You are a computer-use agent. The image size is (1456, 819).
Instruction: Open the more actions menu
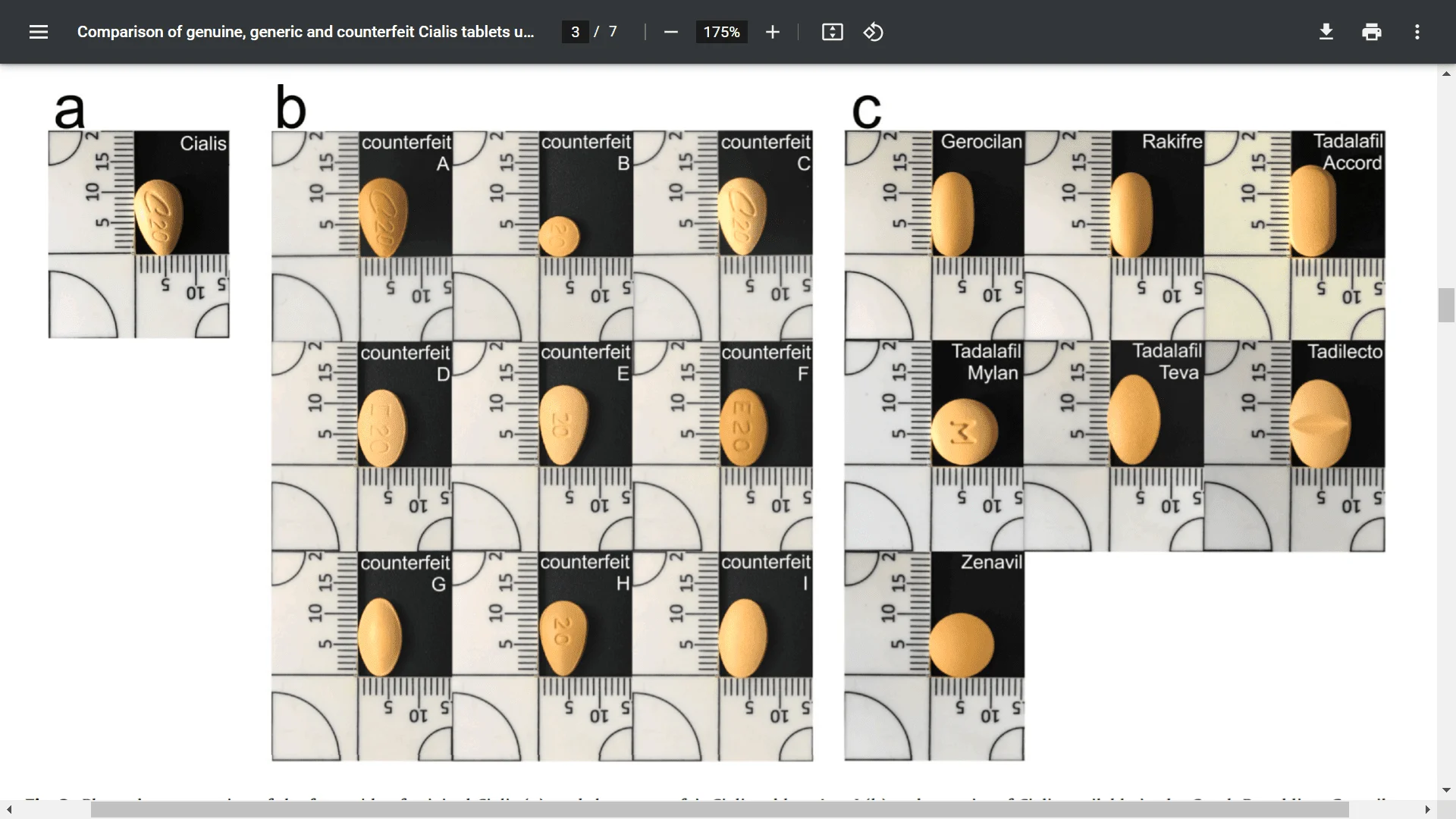(1417, 32)
